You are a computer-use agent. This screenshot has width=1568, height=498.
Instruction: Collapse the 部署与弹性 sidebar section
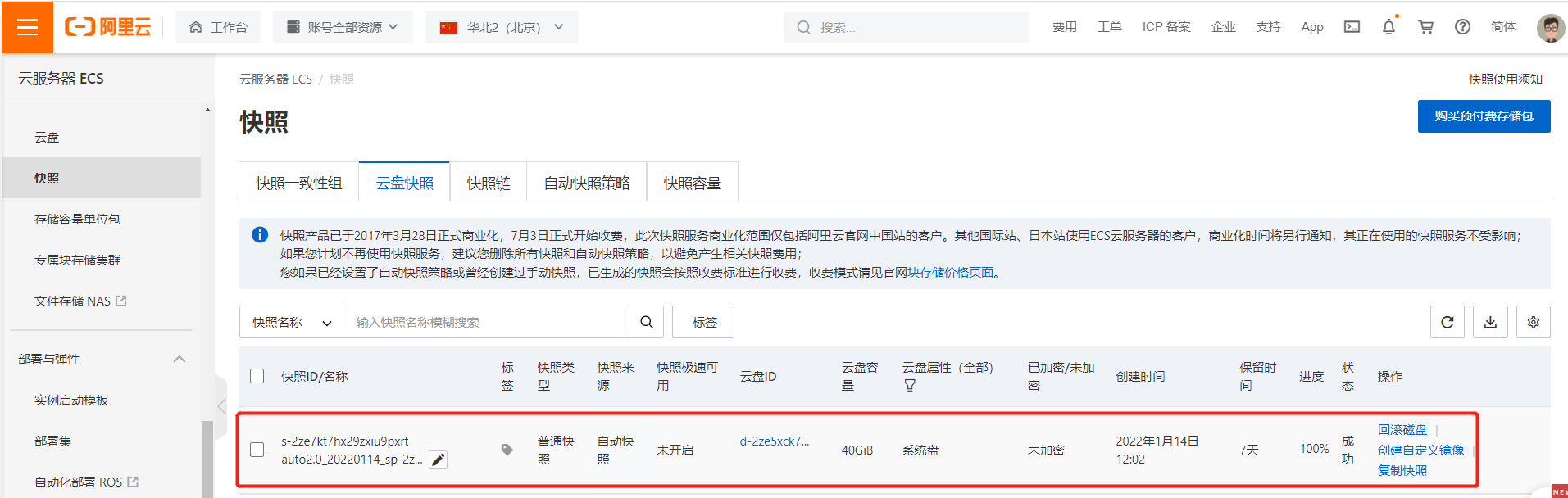(180, 359)
